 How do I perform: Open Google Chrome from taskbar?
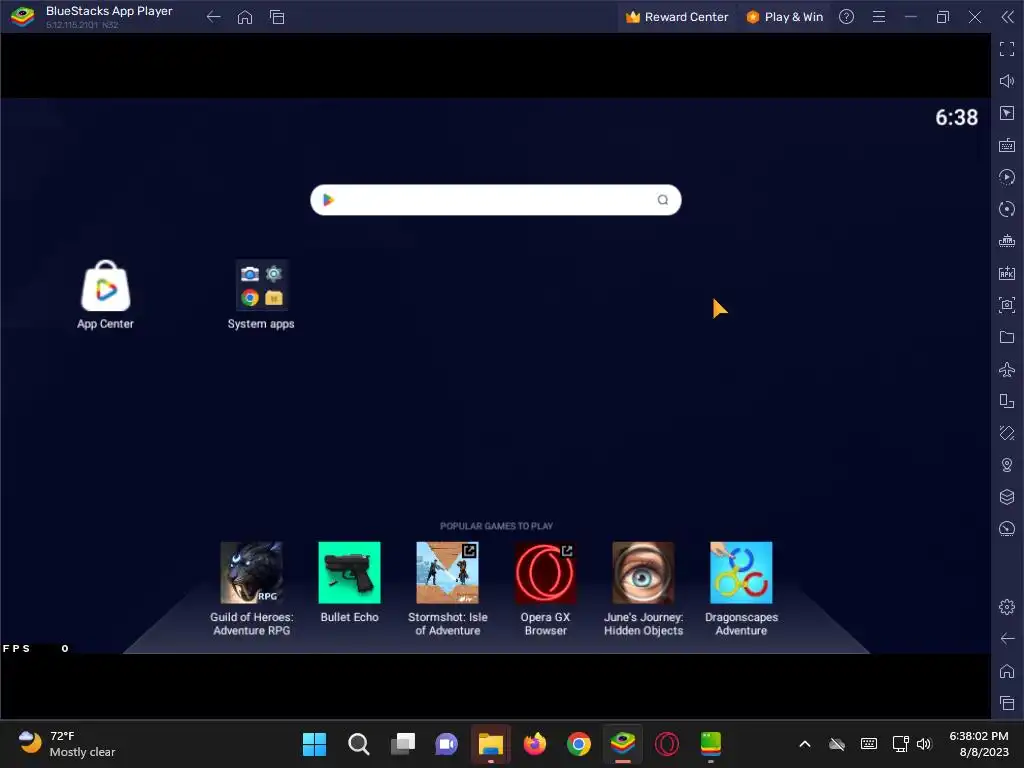coord(579,744)
